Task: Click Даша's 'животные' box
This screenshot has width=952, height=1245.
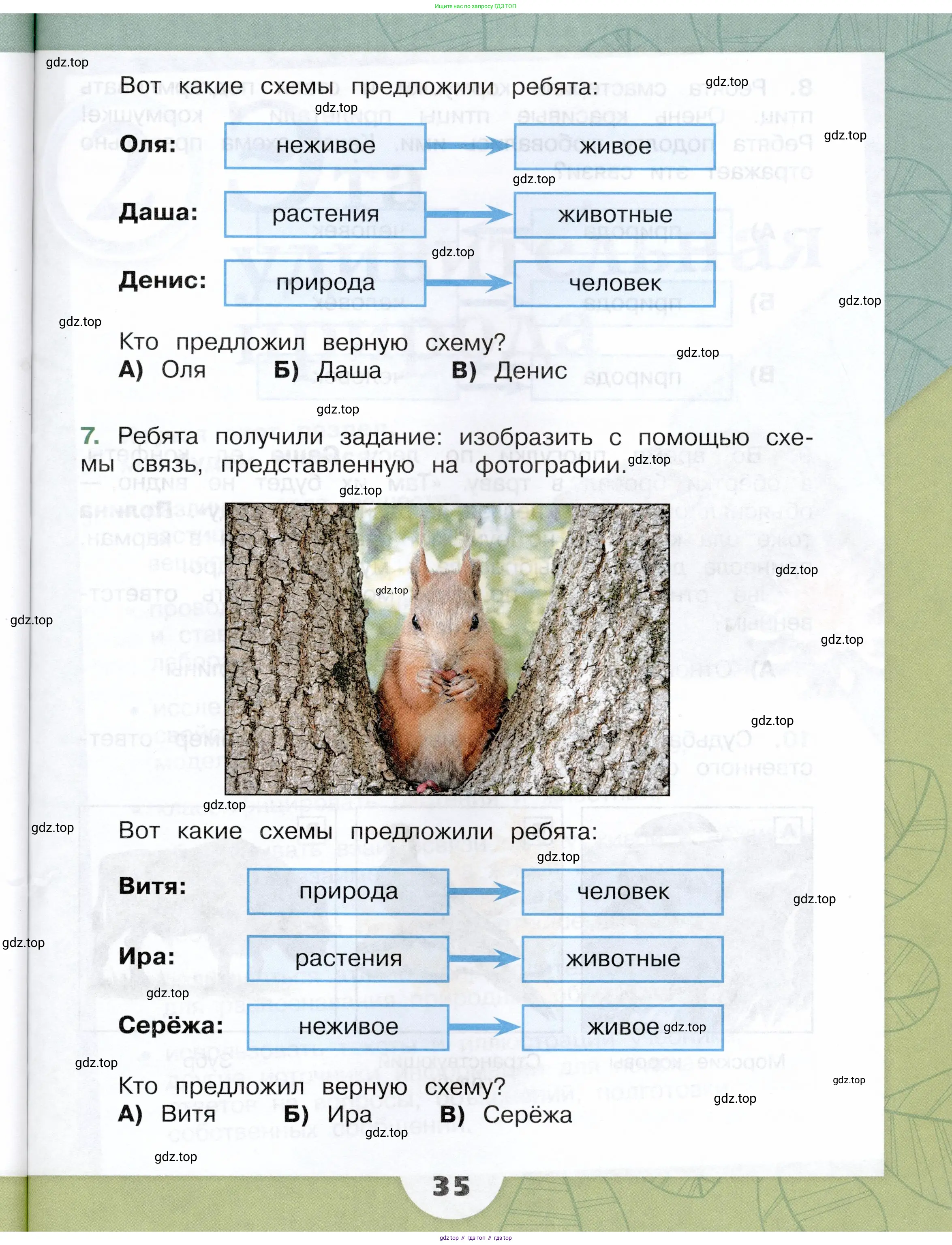Action: coord(614,215)
